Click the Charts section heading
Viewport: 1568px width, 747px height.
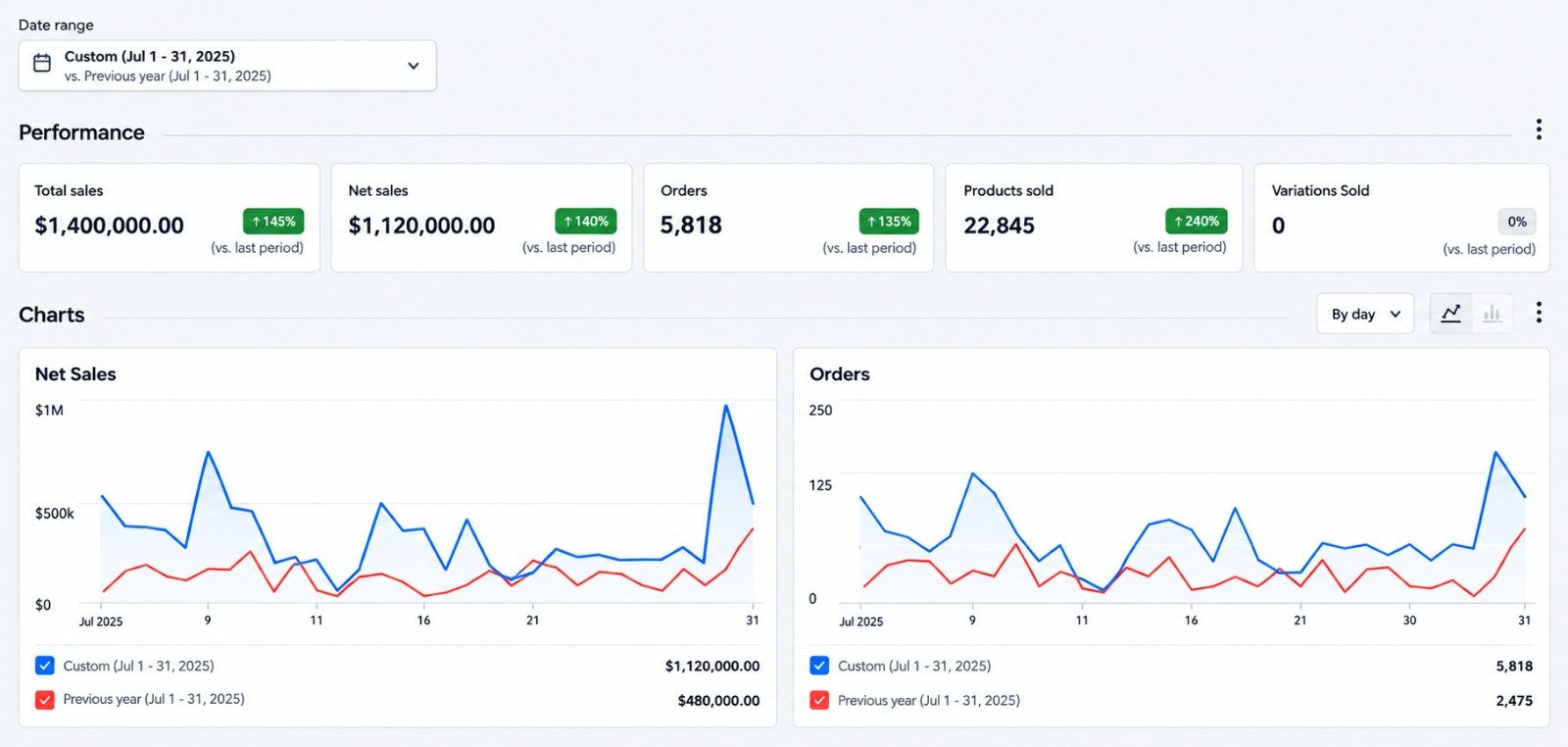[x=52, y=315]
